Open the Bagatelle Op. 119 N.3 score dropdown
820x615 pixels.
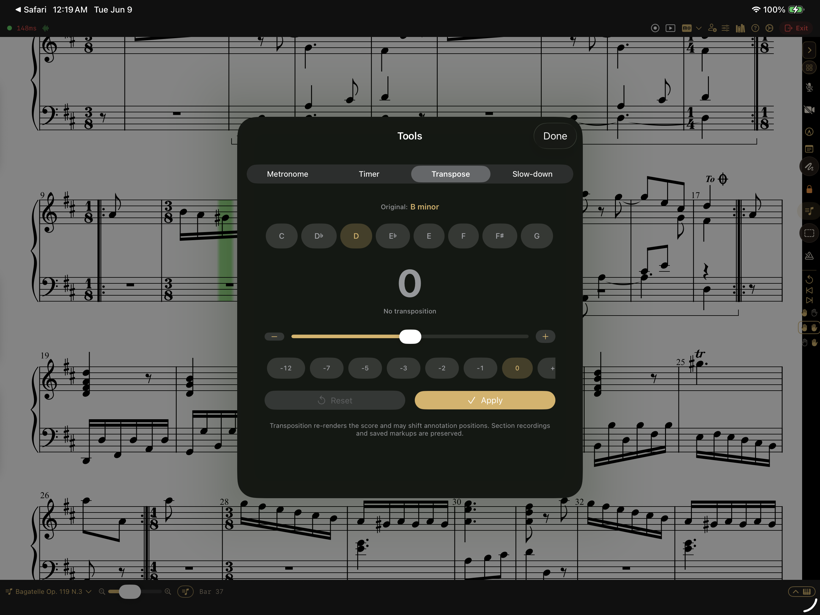[49, 591]
